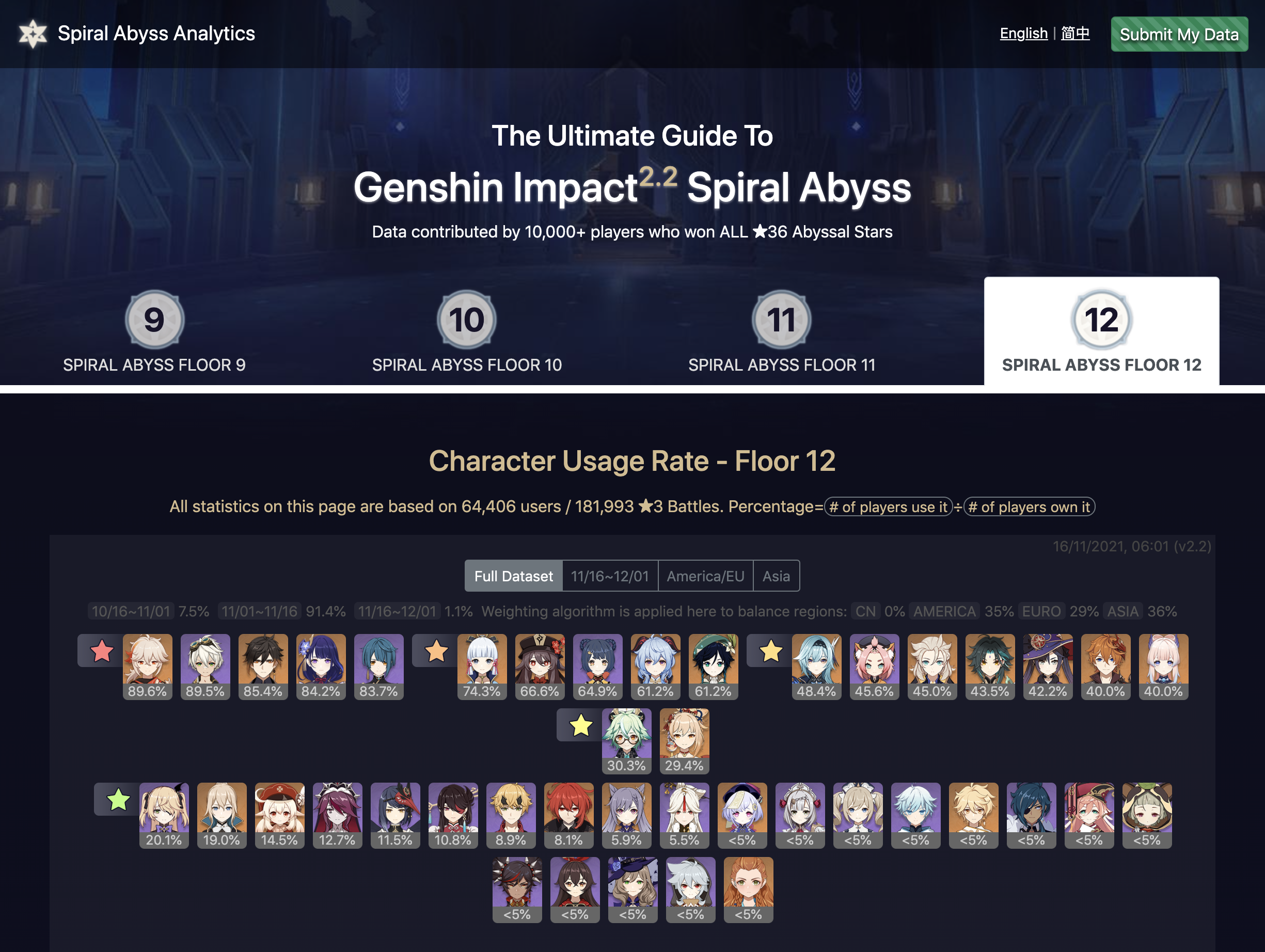Switch dataset filter to Full Dataset
The width and height of the screenshot is (1265, 952).
(514, 576)
